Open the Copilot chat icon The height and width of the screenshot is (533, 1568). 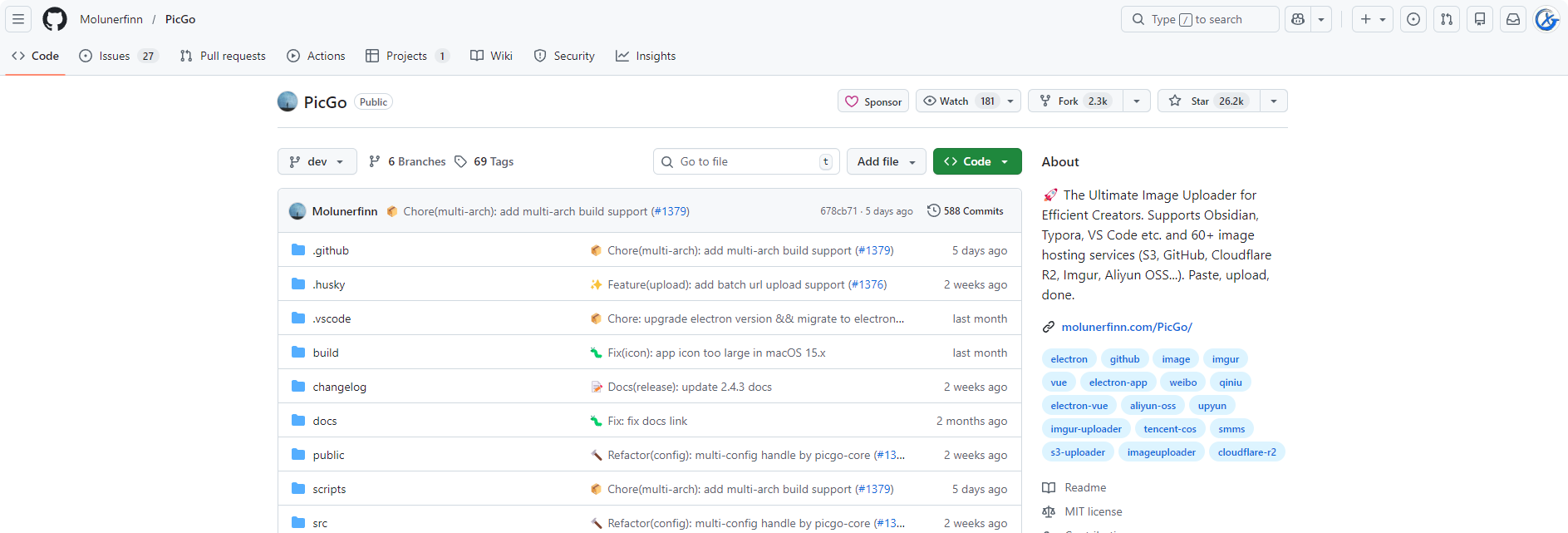[x=1298, y=19]
